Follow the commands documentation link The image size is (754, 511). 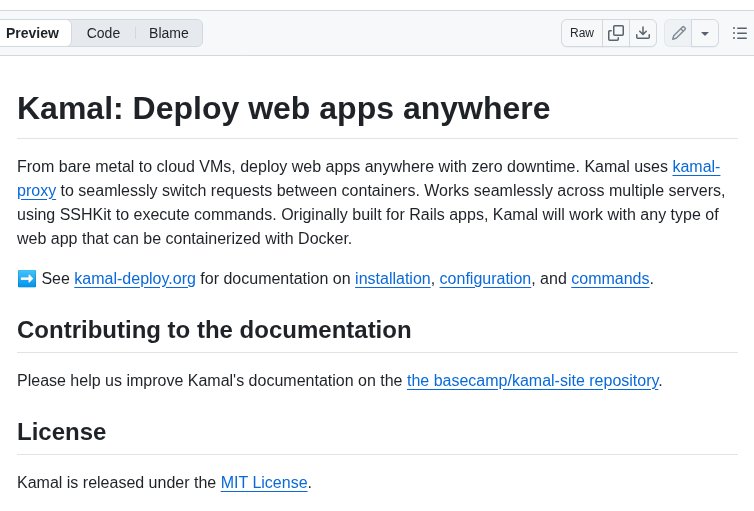pos(610,278)
